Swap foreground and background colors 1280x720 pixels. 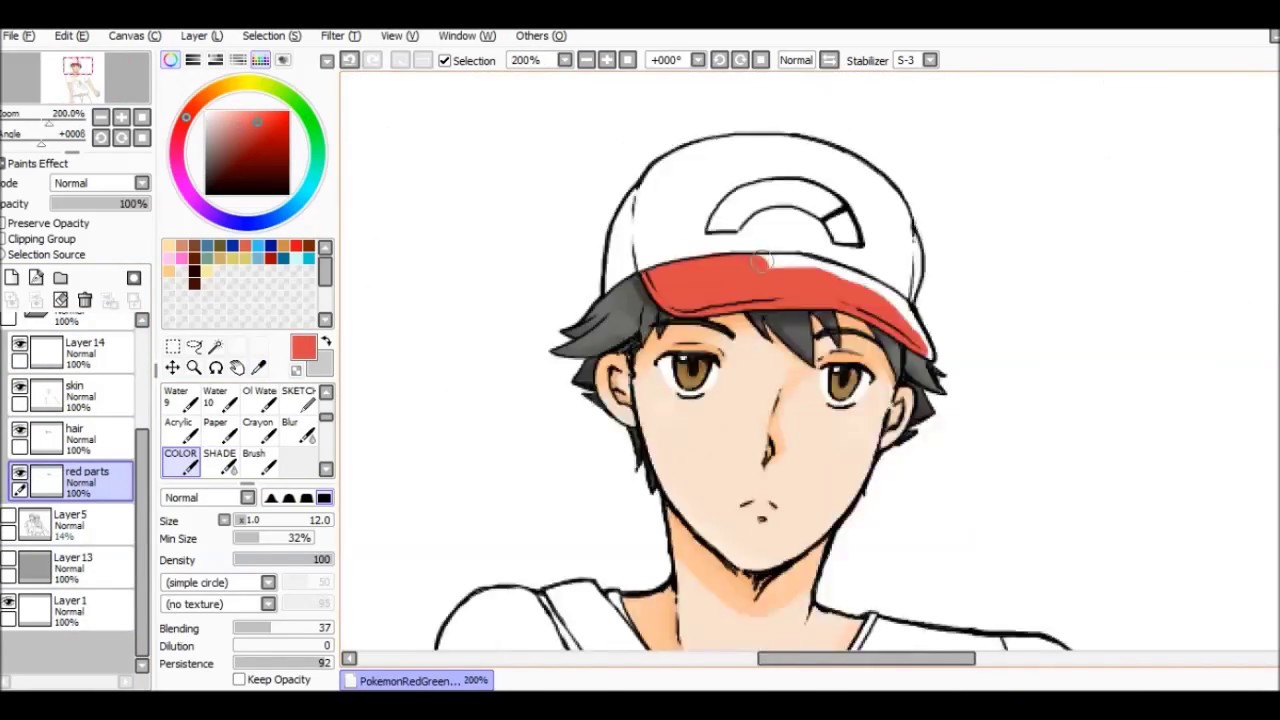click(325, 342)
